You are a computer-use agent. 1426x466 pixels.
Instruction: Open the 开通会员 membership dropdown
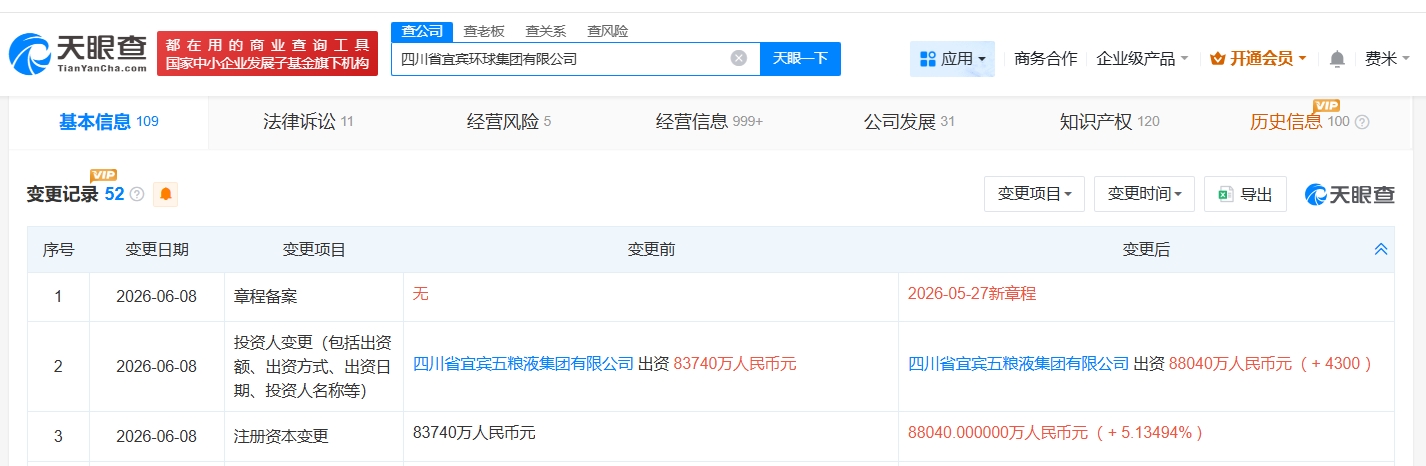click(1258, 59)
